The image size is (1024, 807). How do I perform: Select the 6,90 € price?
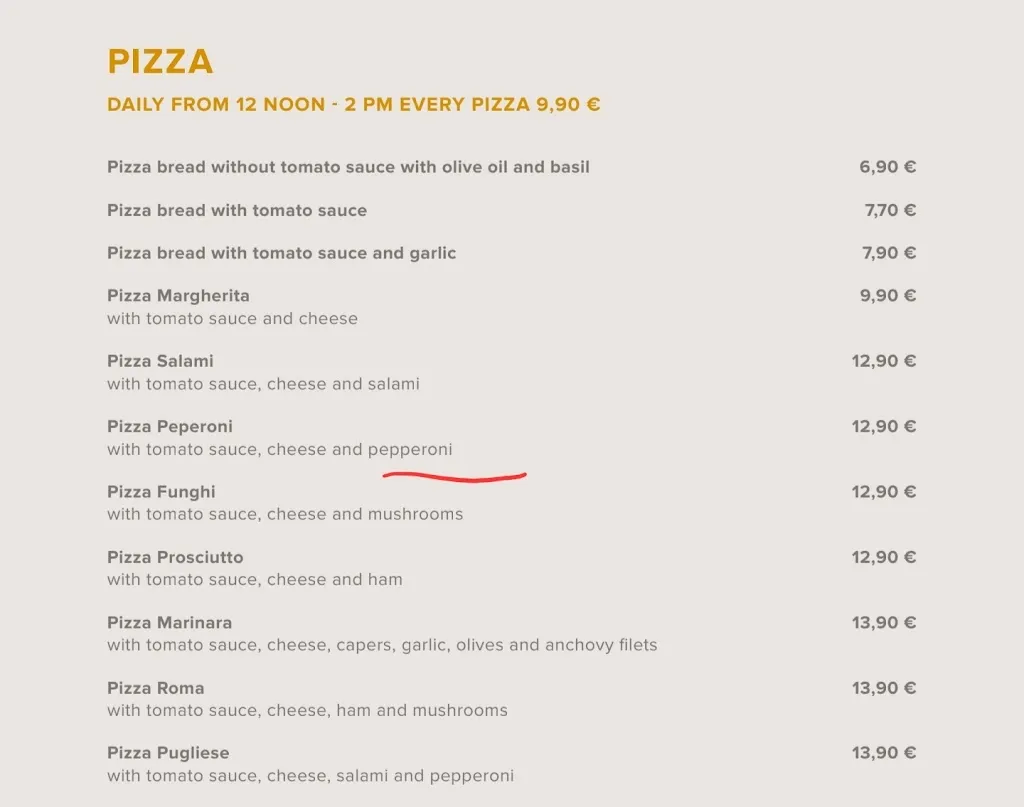887,167
